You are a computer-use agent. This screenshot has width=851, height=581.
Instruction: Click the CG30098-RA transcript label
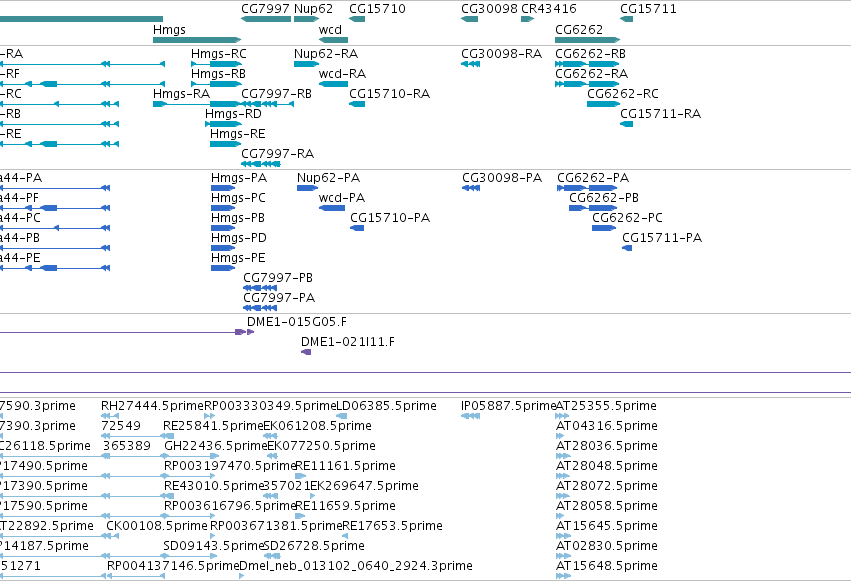coord(501,54)
